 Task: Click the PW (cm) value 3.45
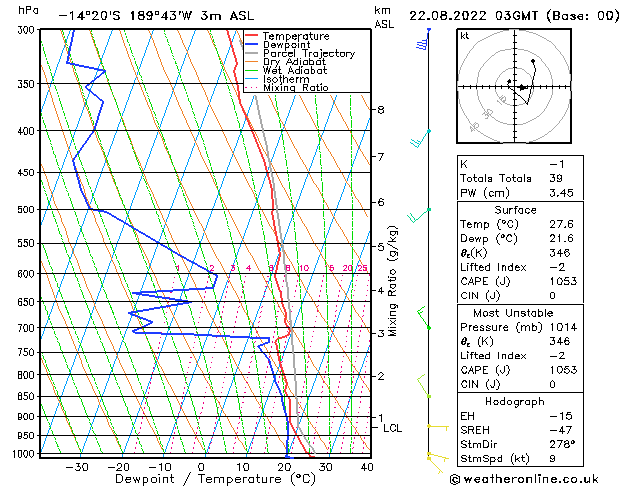point(561,193)
